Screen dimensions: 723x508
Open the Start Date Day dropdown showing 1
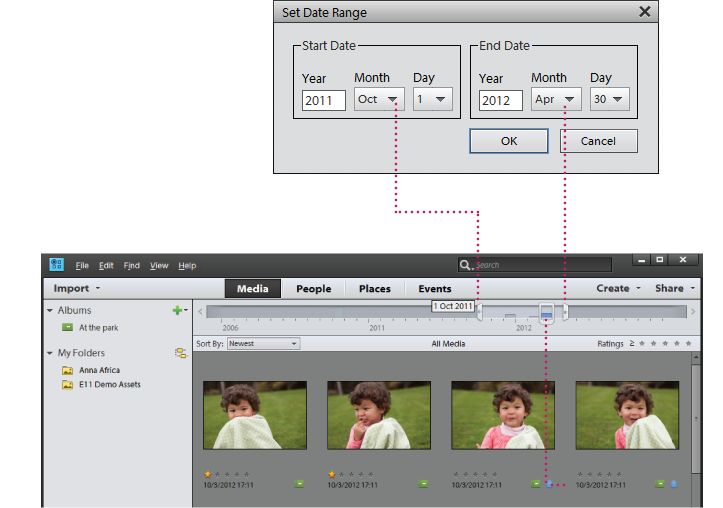pos(433,99)
